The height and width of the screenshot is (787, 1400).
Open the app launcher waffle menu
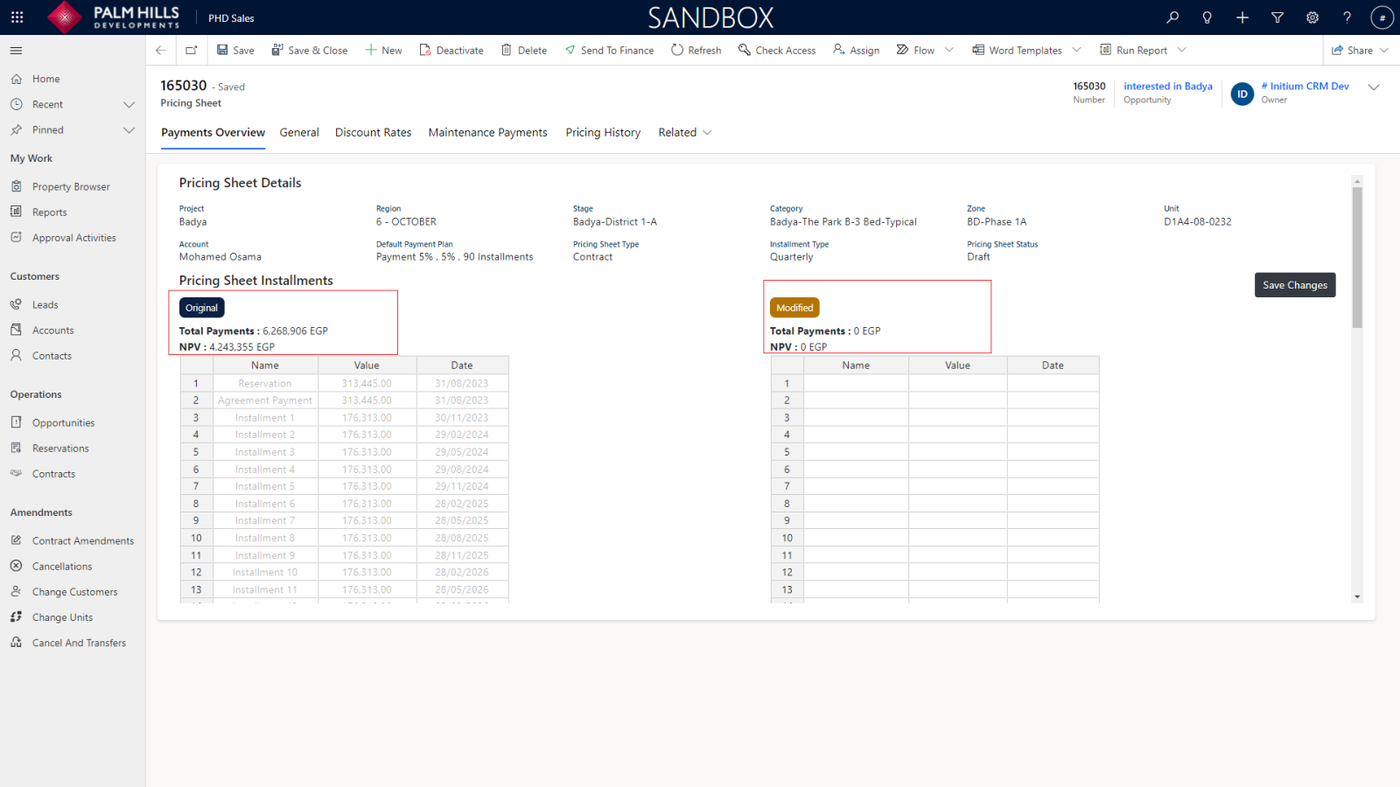tap(17, 17)
